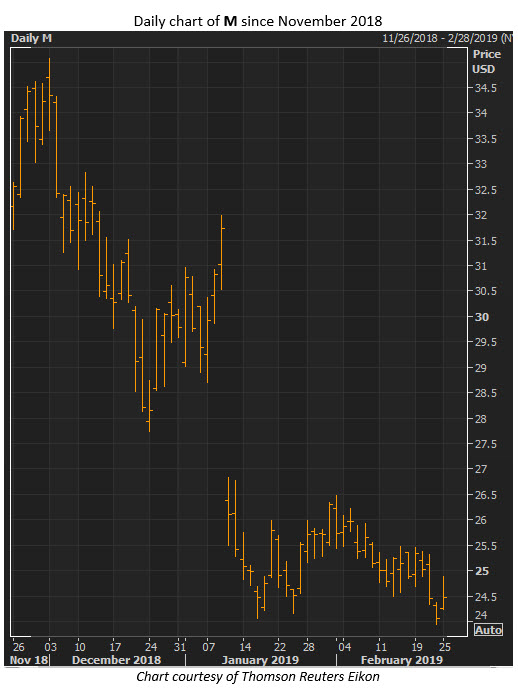Click the Price USD axis header

pyautogui.click(x=486, y=61)
